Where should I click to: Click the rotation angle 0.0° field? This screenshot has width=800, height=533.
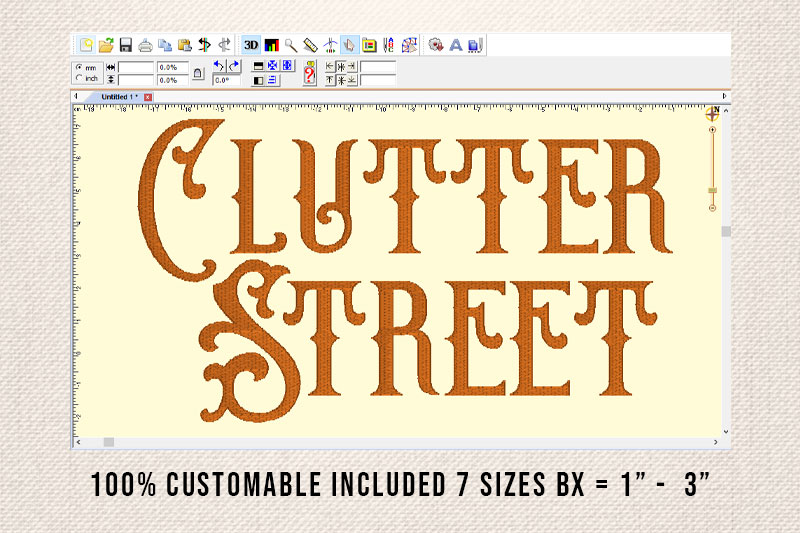(227, 80)
